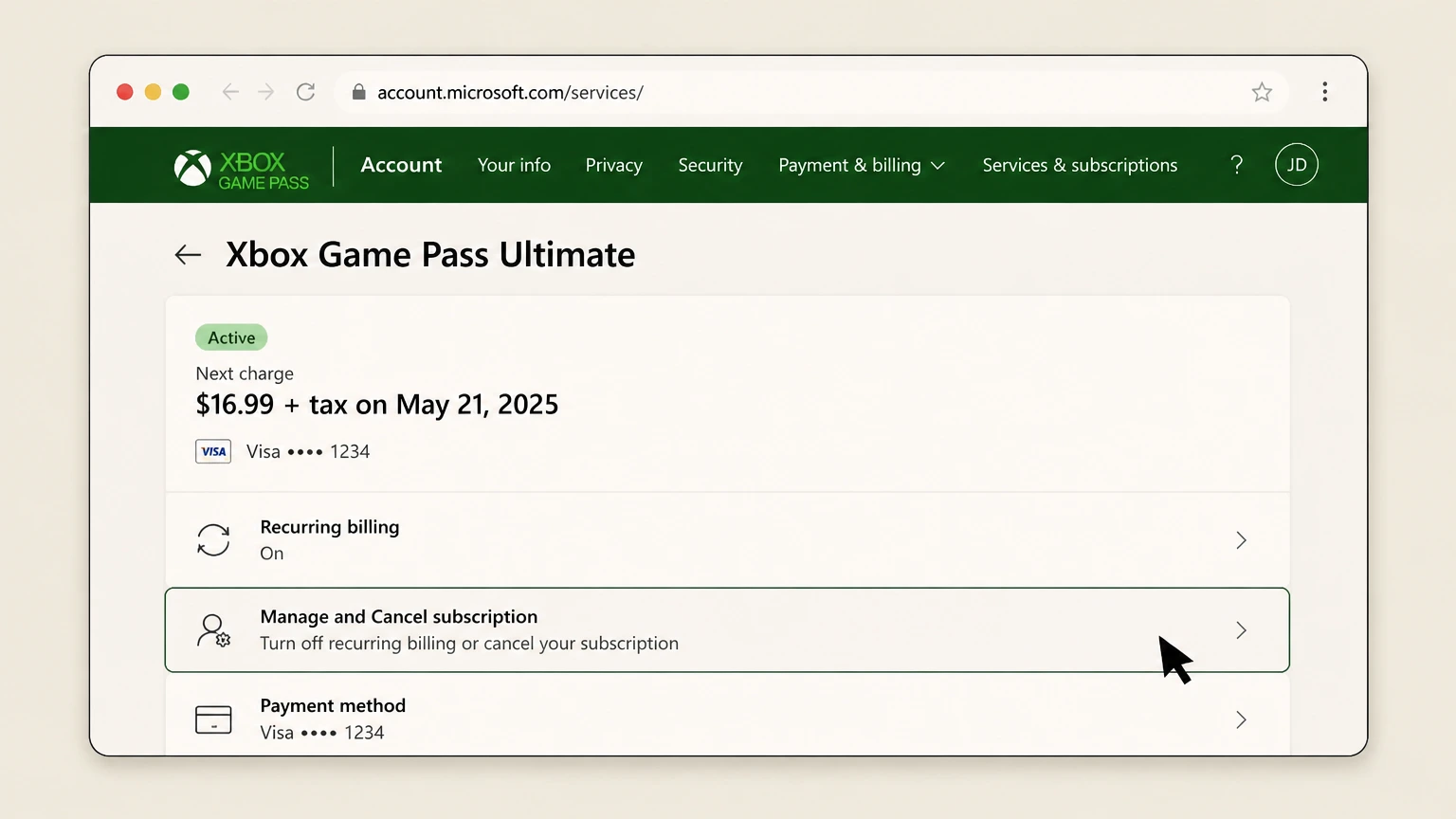
Task: Maximize window with green button
Action: [x=181, y=92]
